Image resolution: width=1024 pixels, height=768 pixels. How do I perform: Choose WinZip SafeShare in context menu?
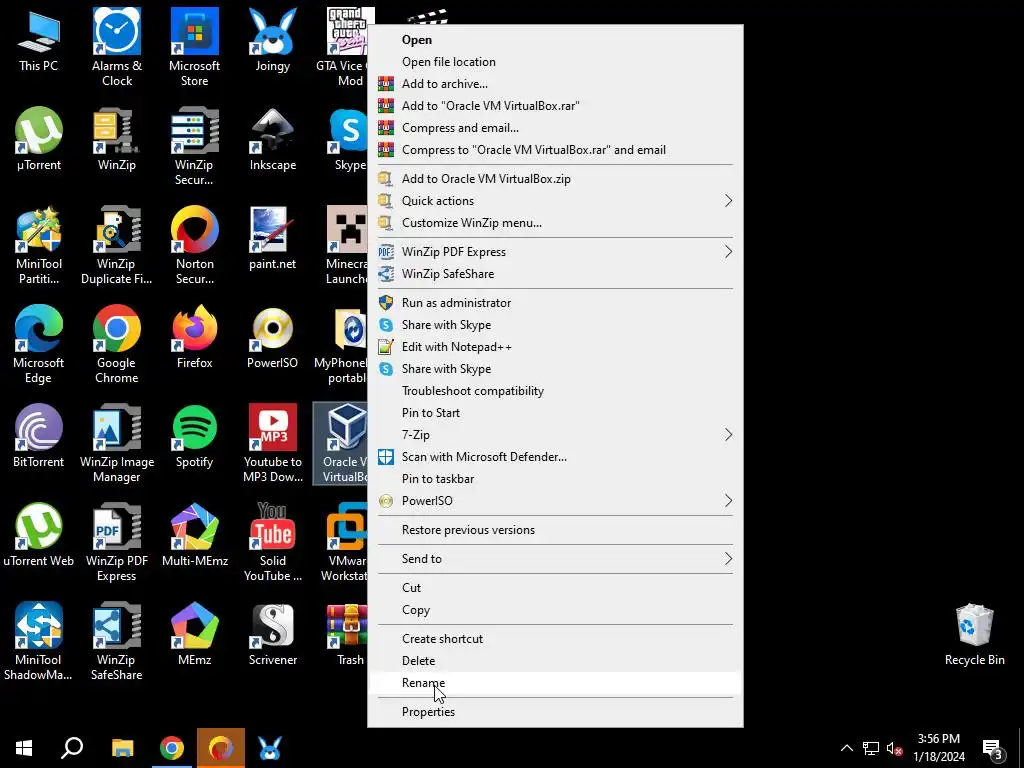pos(555,274)
